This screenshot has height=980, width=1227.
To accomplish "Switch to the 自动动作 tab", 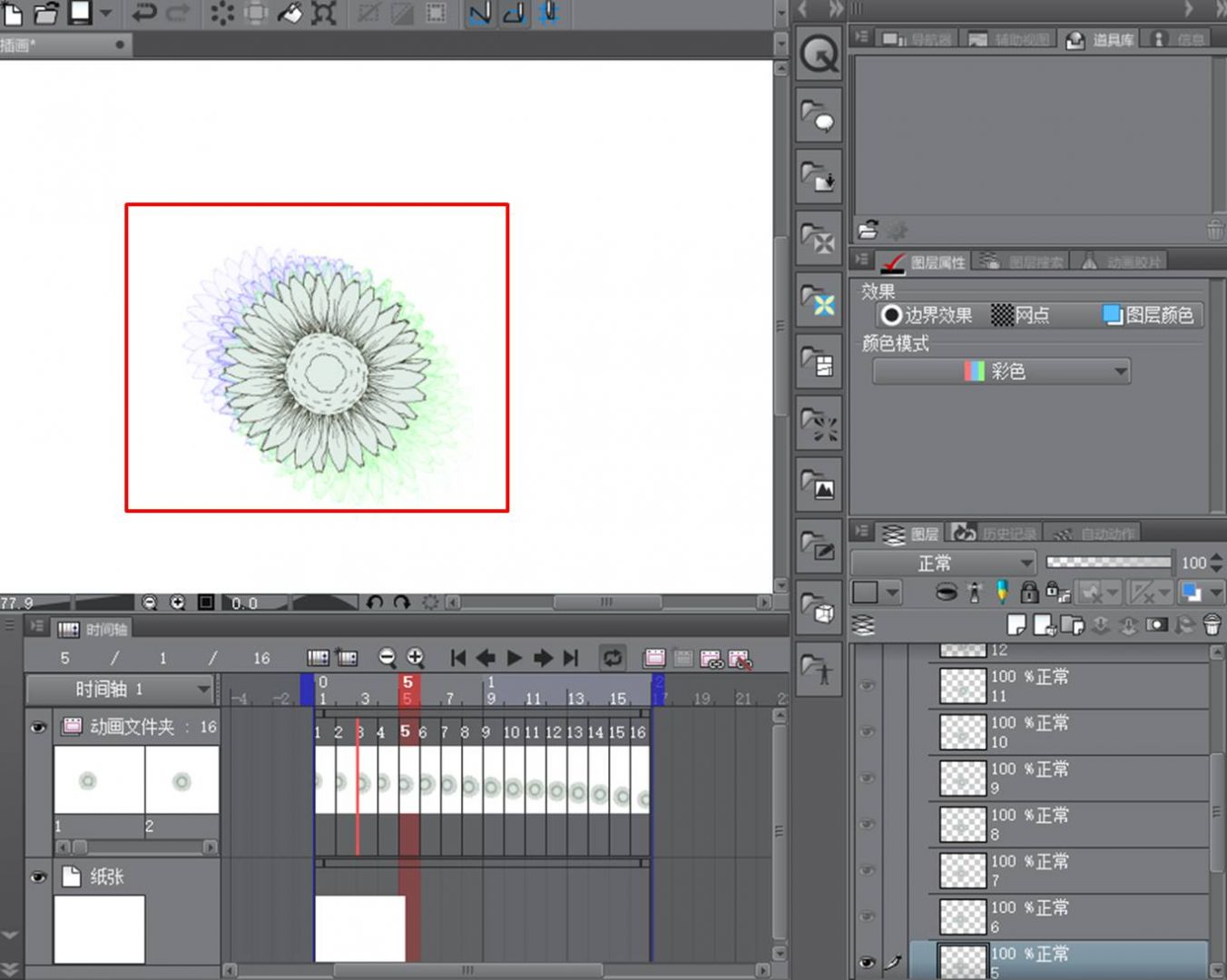I will tap(1093, 534).
